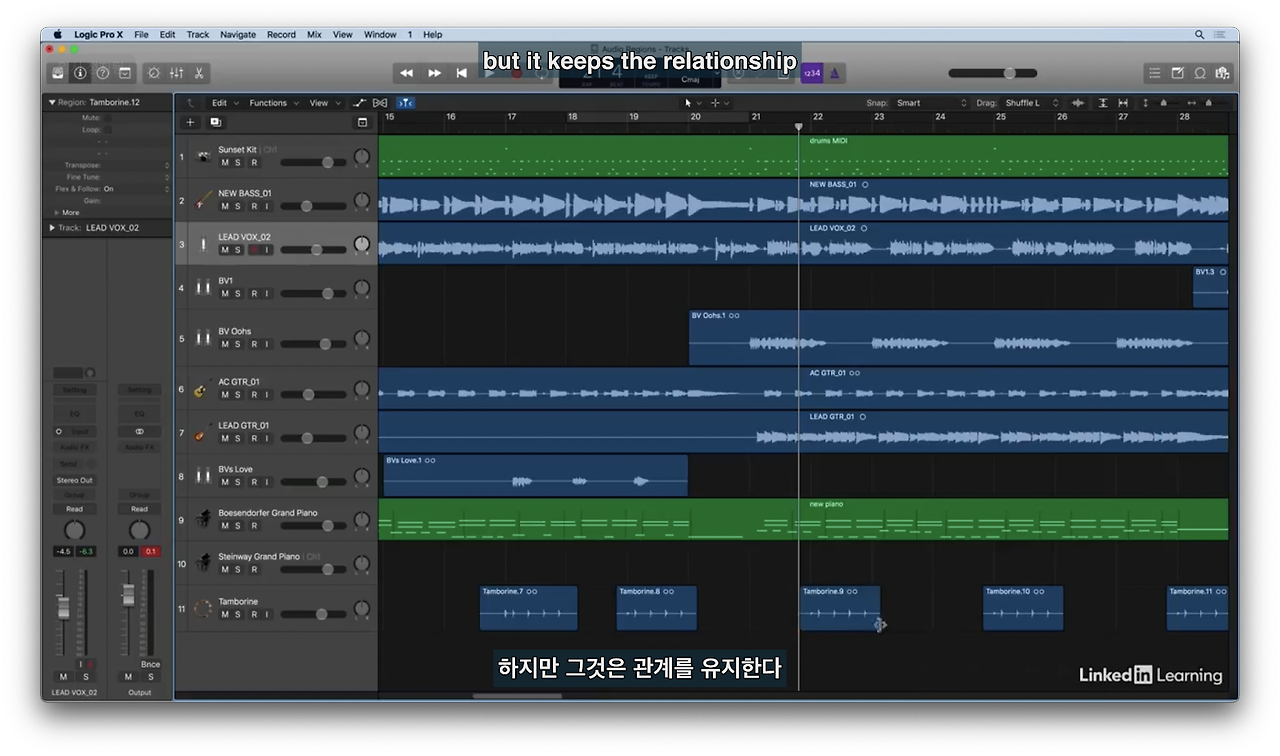Open the Note Pads icon

tap(1178, 73)
